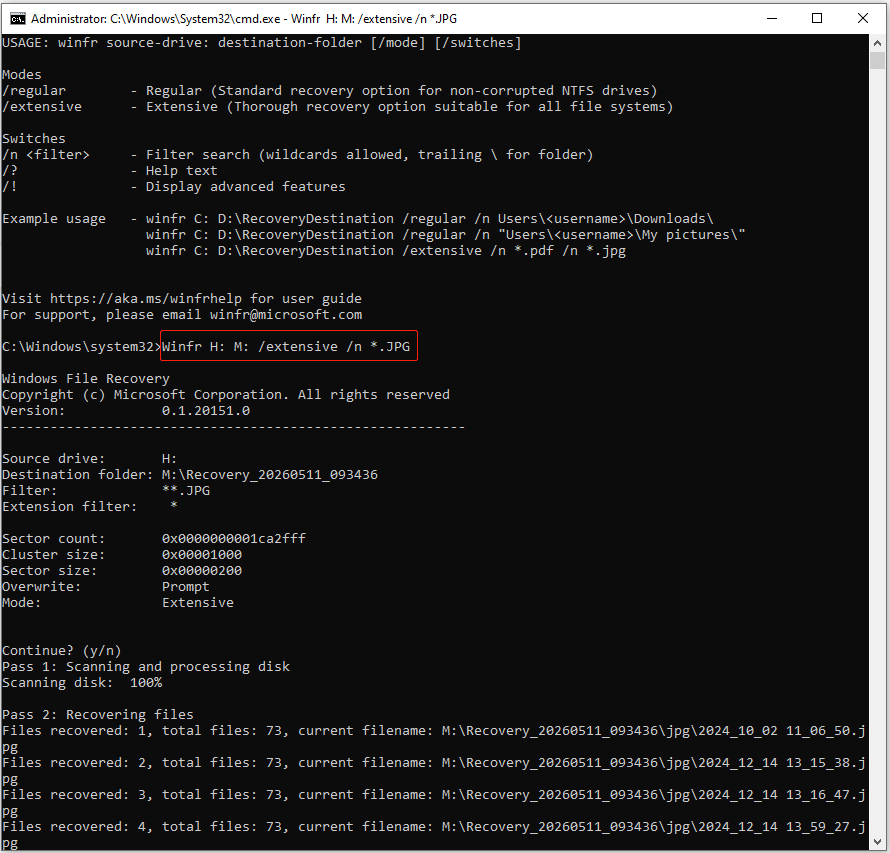Click version number '0.1.20151.0'
The width and height of the screenshot is (890, 853).
(205, 410)
